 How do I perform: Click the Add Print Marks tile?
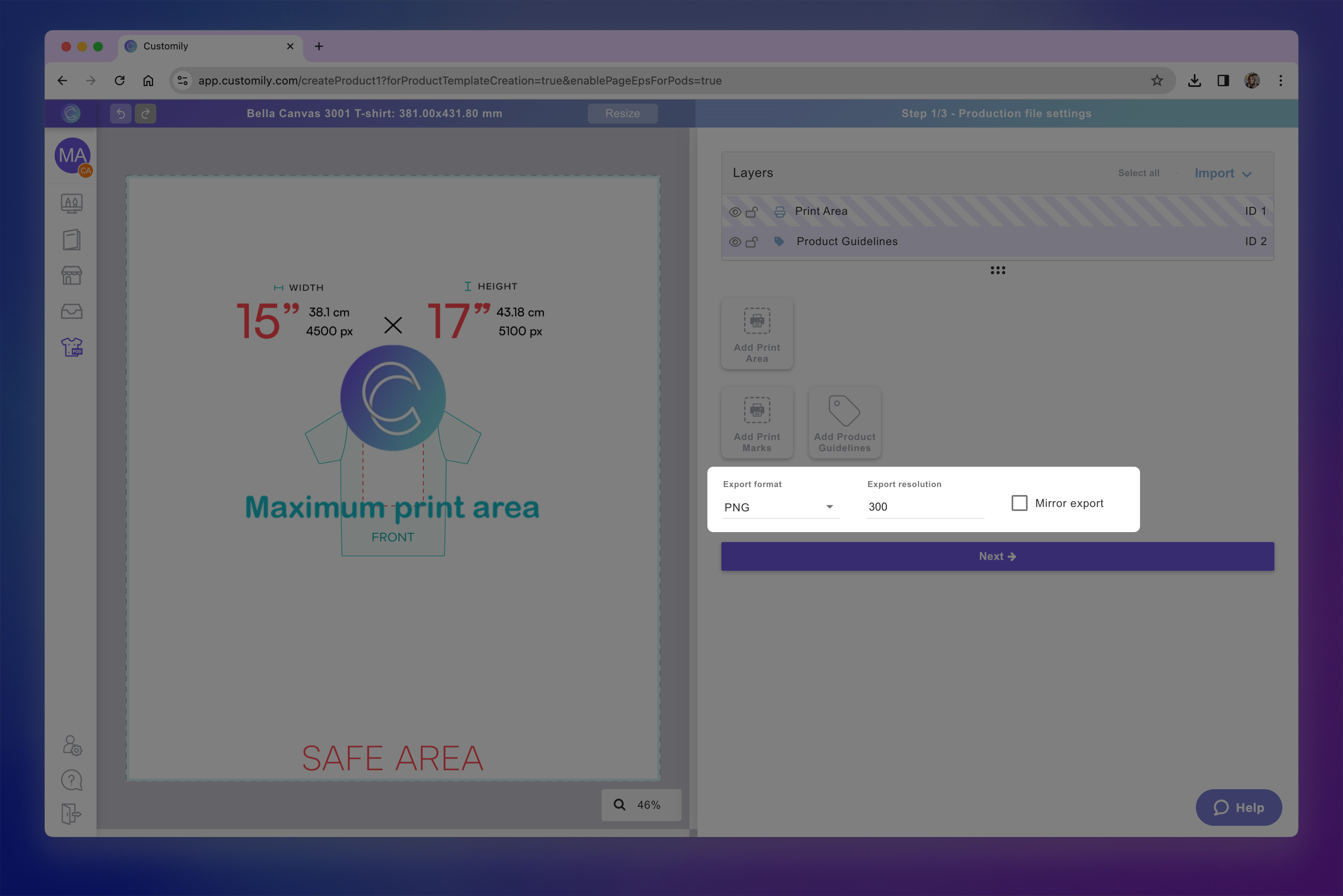(x=756, y=422)
